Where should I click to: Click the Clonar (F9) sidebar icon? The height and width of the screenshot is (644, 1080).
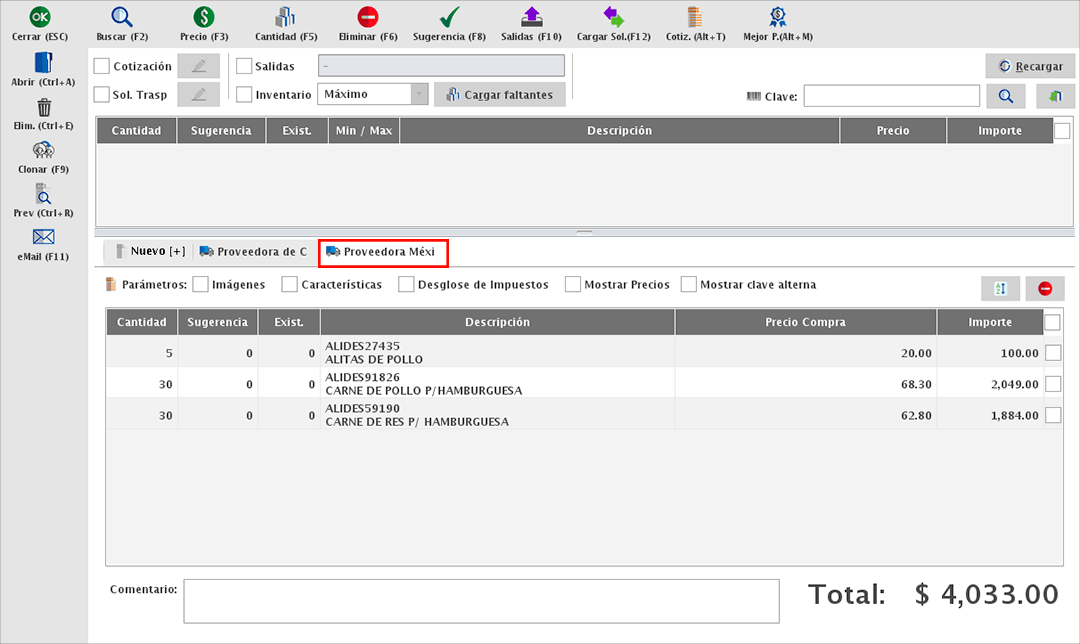(x=44, y=150)
